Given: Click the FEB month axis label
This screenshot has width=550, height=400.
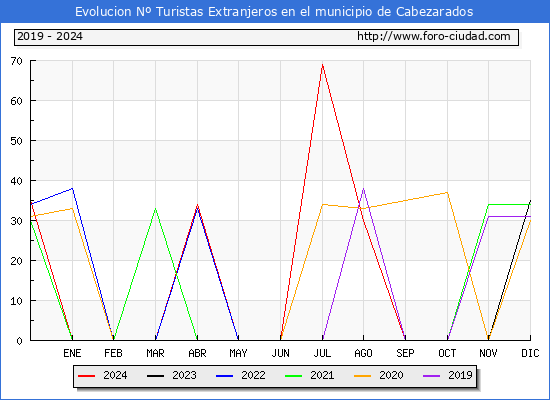Looking at the screenshot, I should coord(113,353).
